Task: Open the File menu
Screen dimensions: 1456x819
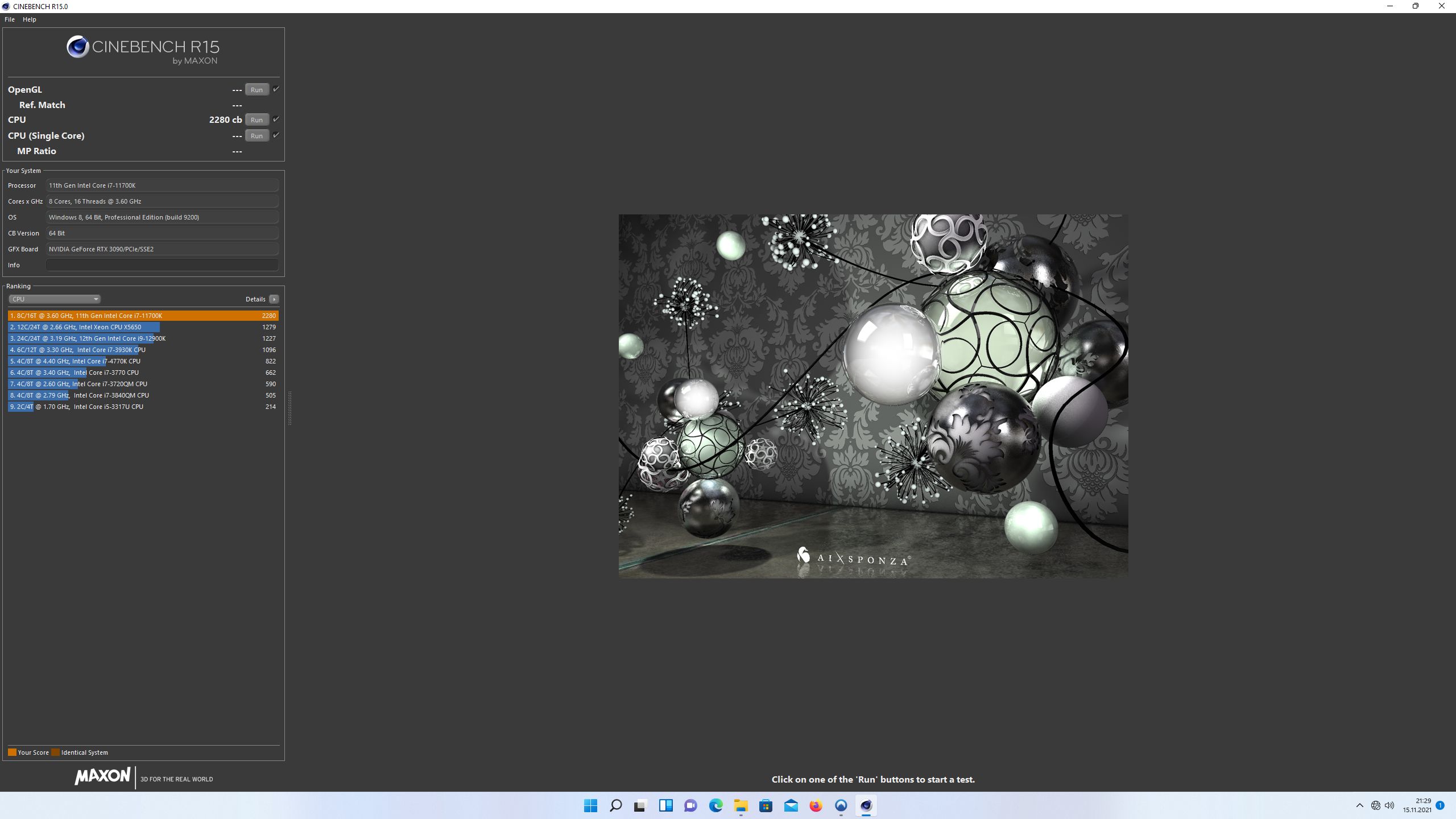Action: (9, 19)
